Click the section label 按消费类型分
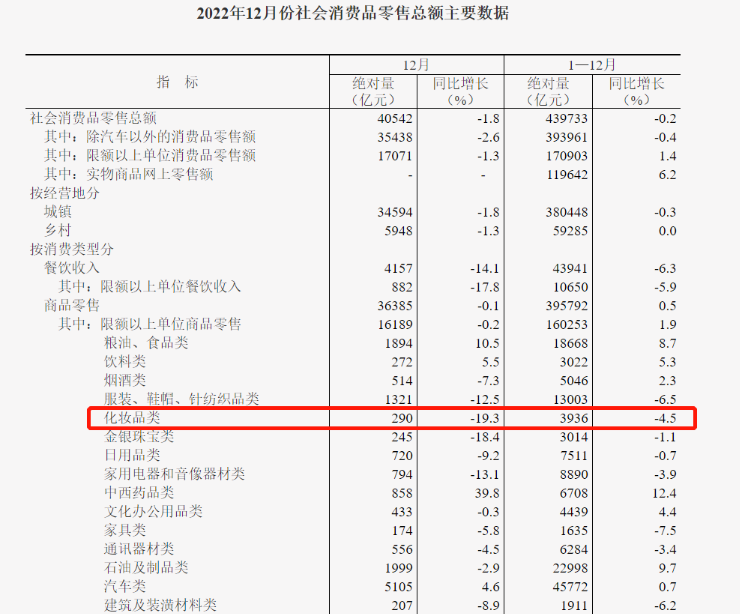This screenshot has width=740, height=614. coord(72,249)
